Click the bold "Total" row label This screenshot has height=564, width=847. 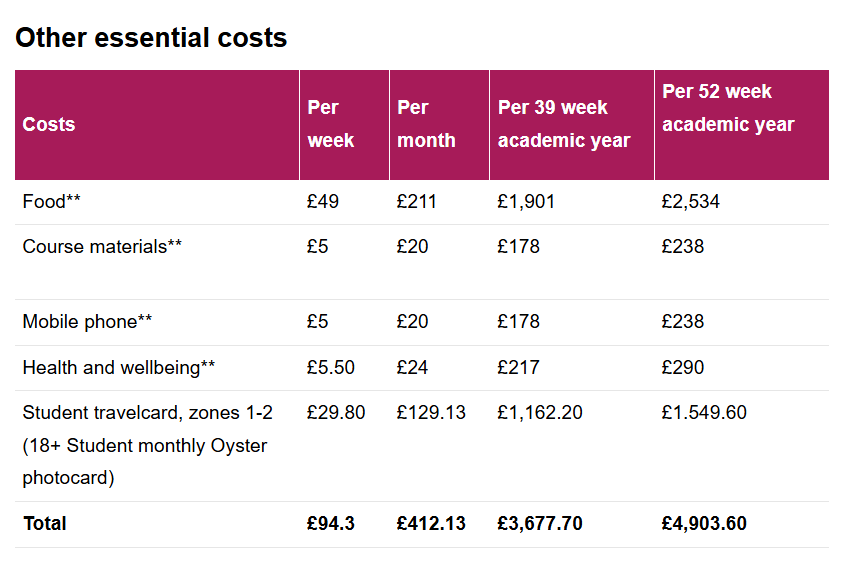point(44,524)
